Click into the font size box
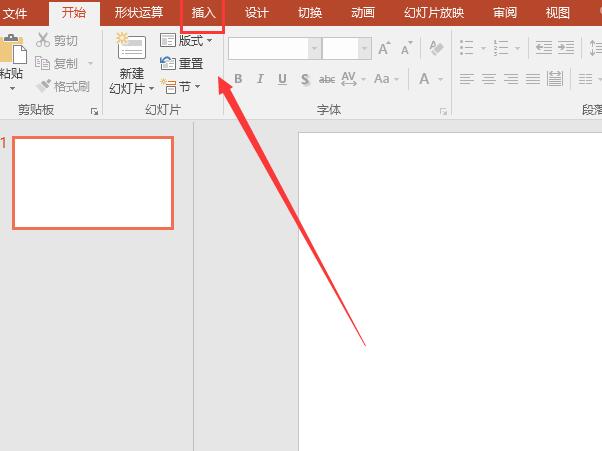 (340, 48)
